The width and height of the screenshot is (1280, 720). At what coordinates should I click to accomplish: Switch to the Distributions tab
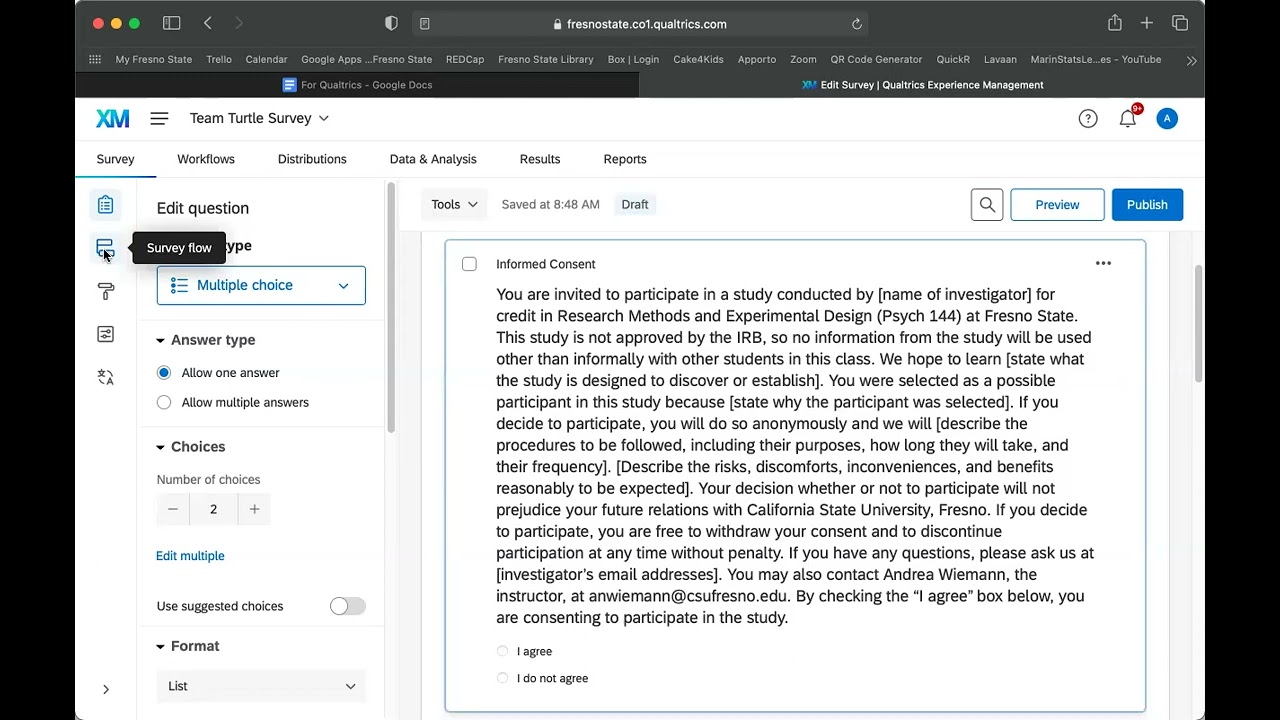(312, 159)
